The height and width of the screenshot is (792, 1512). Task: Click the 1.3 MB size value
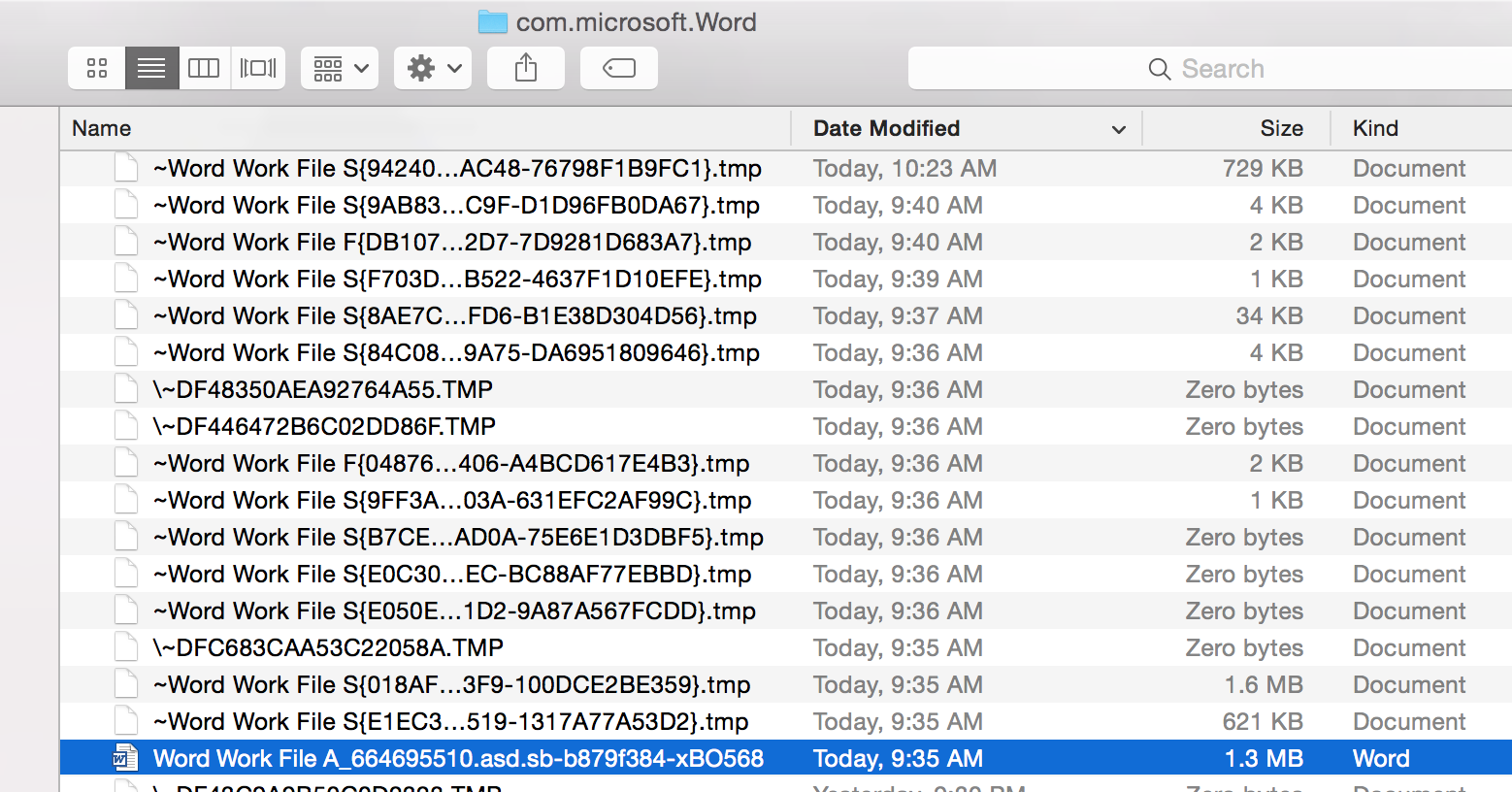point(1264,759)
